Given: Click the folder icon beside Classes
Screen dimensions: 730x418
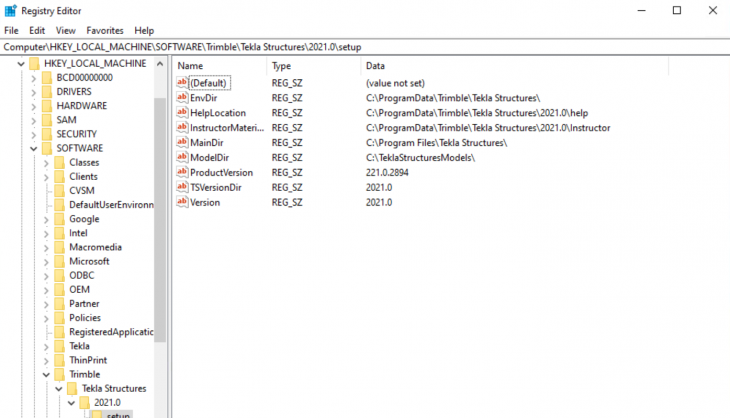Looking at the screenshot, I should 59,162.
